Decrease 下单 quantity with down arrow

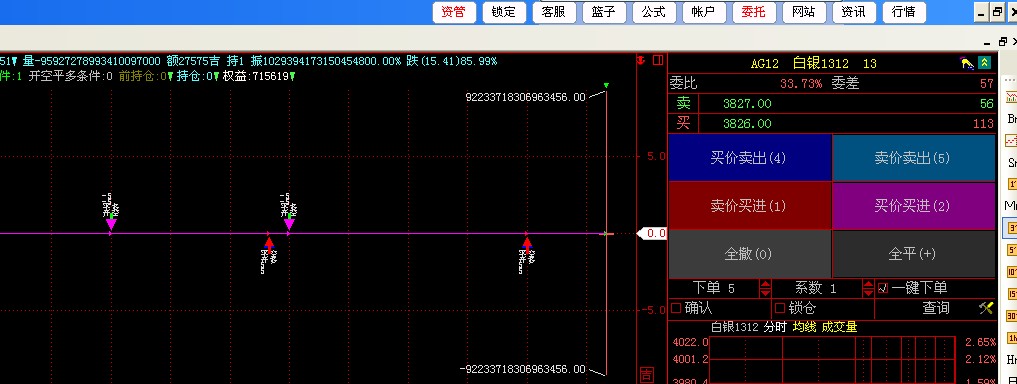(765, 293)
